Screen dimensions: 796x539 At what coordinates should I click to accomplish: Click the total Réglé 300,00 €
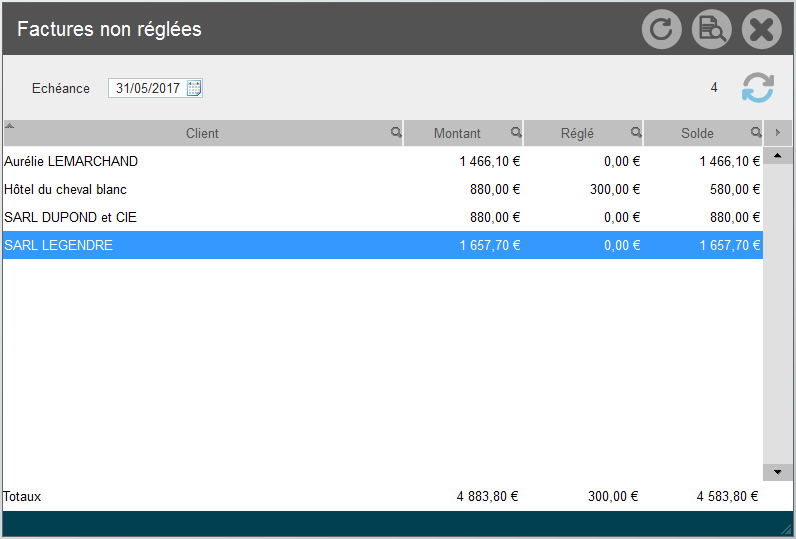(x=613, y=496)
